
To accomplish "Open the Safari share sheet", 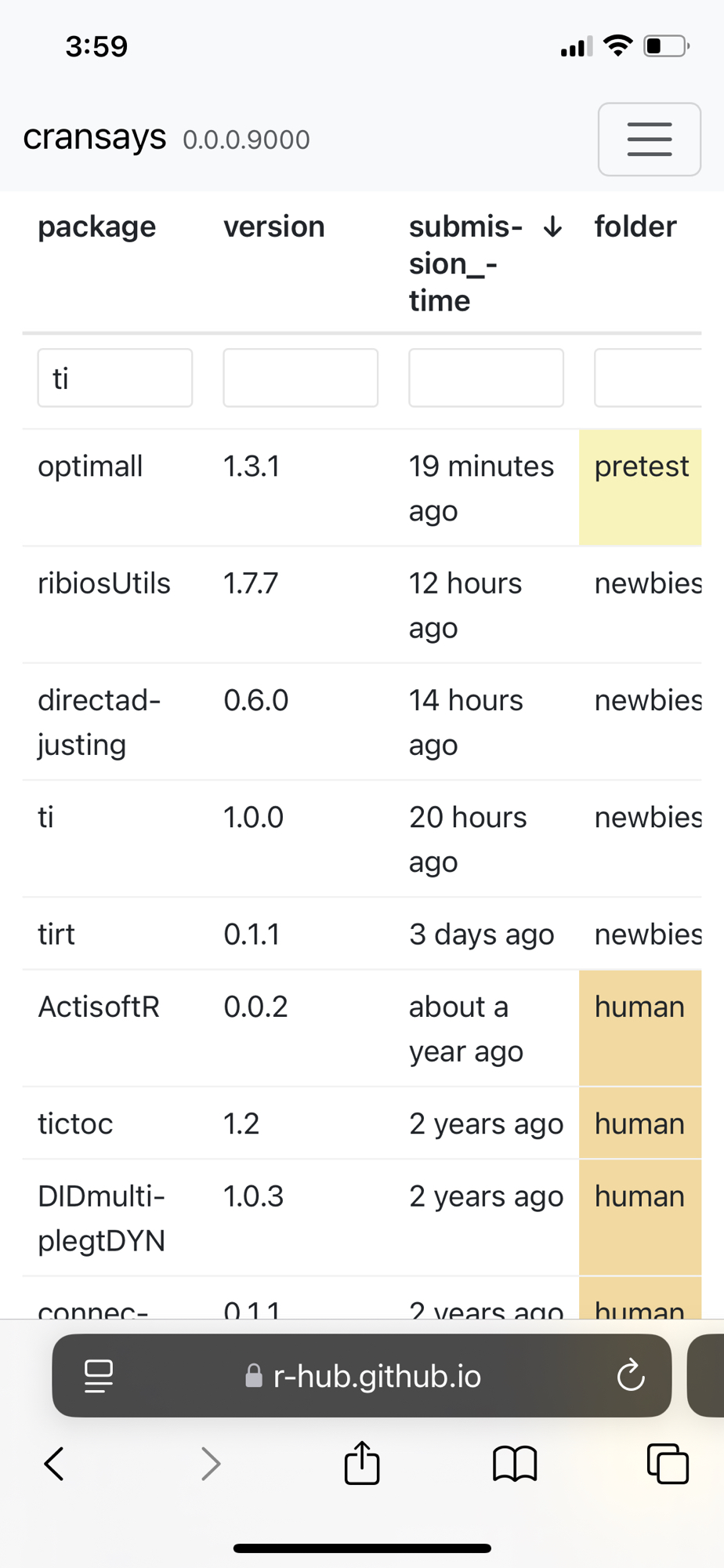I will [362, 1463].
